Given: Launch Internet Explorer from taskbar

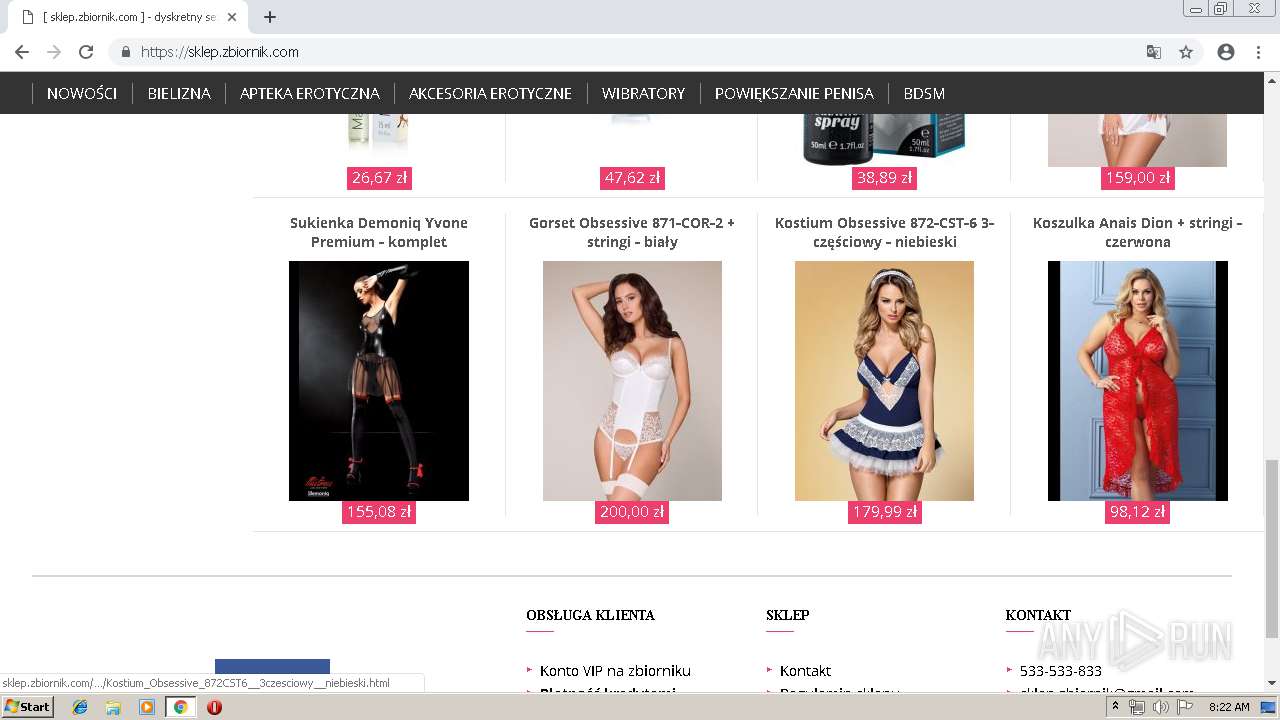Looking at the screenshot, I should point(80,707).
